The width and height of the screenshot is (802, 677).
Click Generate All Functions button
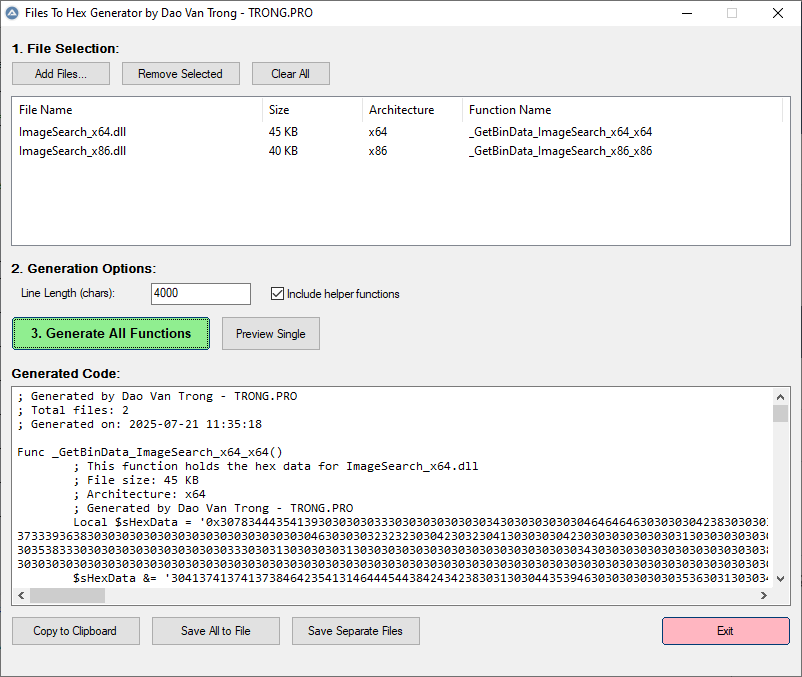pyautogui.click(x=111, y=333)
